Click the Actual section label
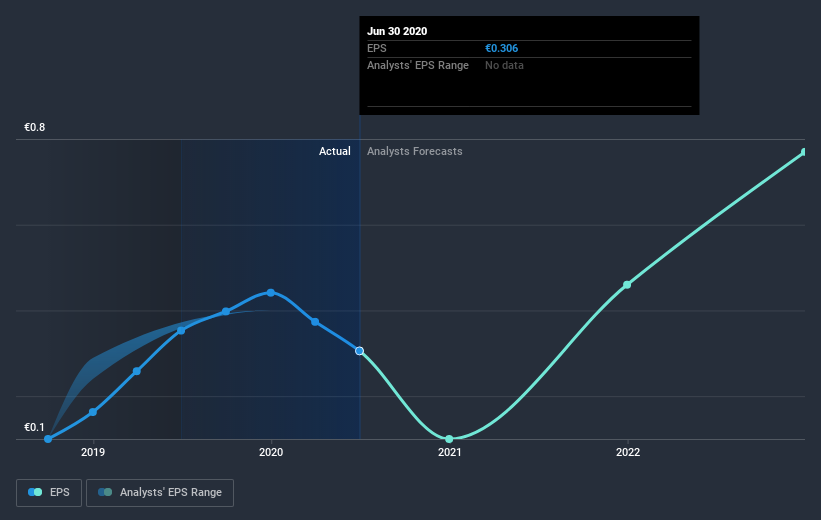The image size is (821, 520). coord(335,151)
